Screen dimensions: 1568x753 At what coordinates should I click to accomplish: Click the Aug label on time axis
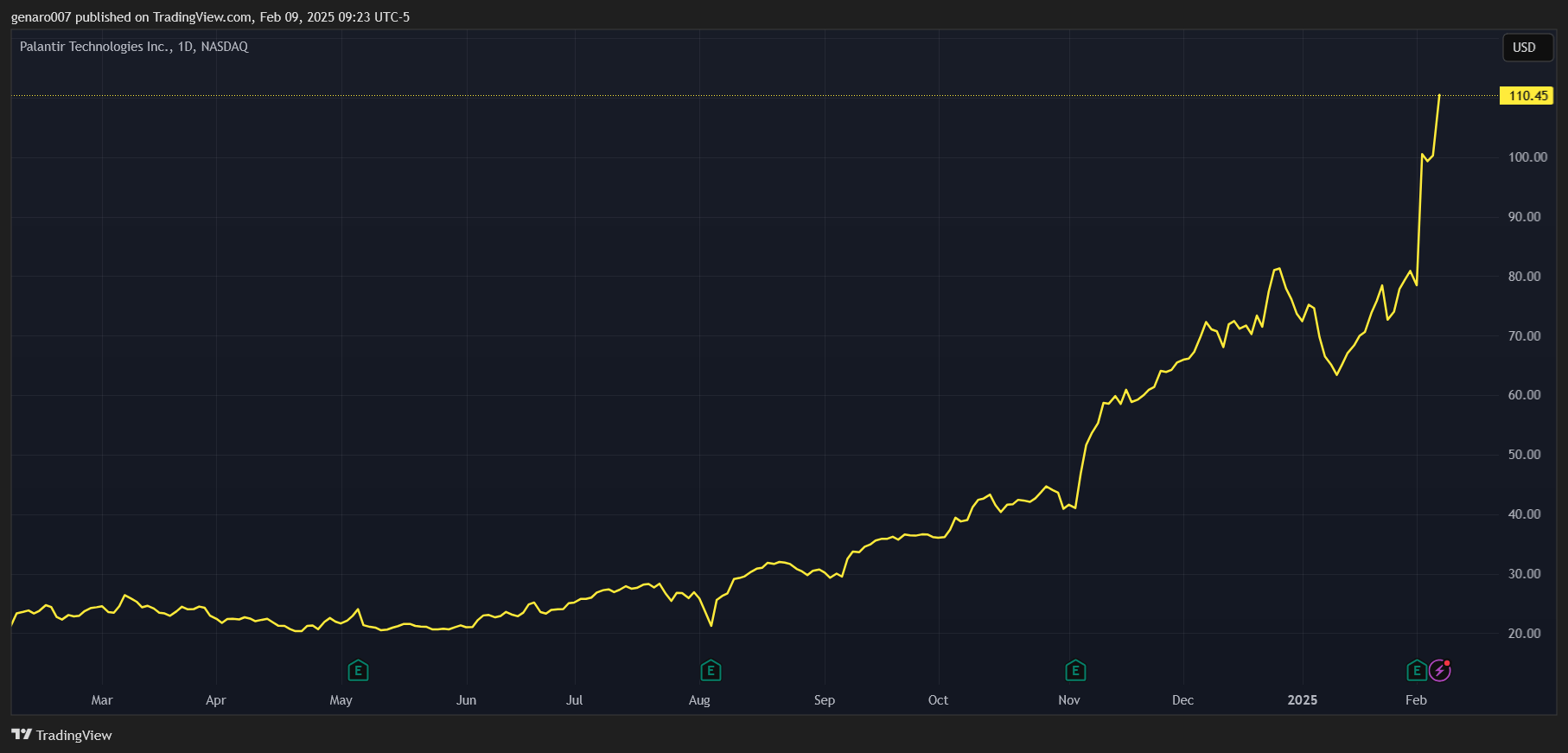click(699, 700)
